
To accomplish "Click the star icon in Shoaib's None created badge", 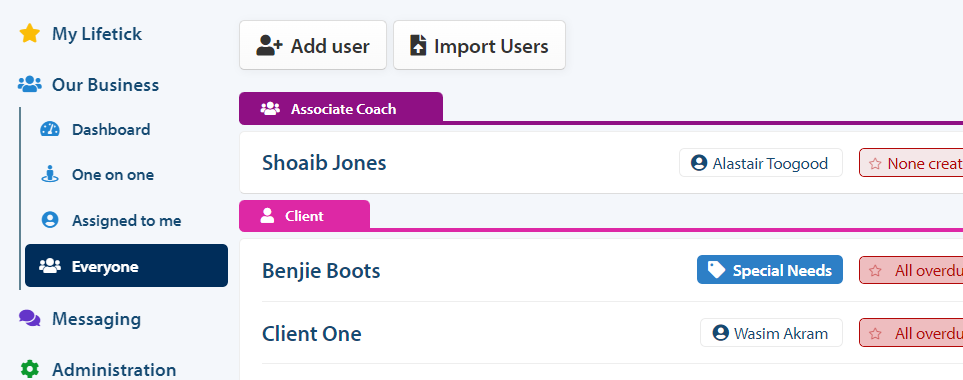I will click(876, 163).
